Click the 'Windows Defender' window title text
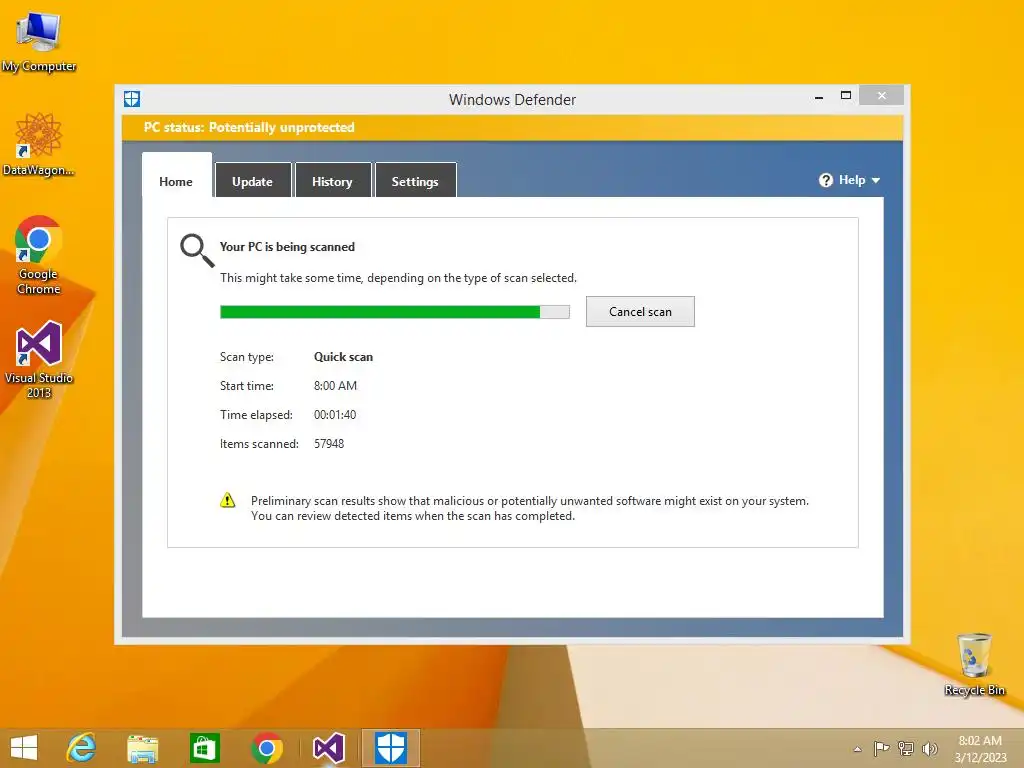 click(512, 100)
